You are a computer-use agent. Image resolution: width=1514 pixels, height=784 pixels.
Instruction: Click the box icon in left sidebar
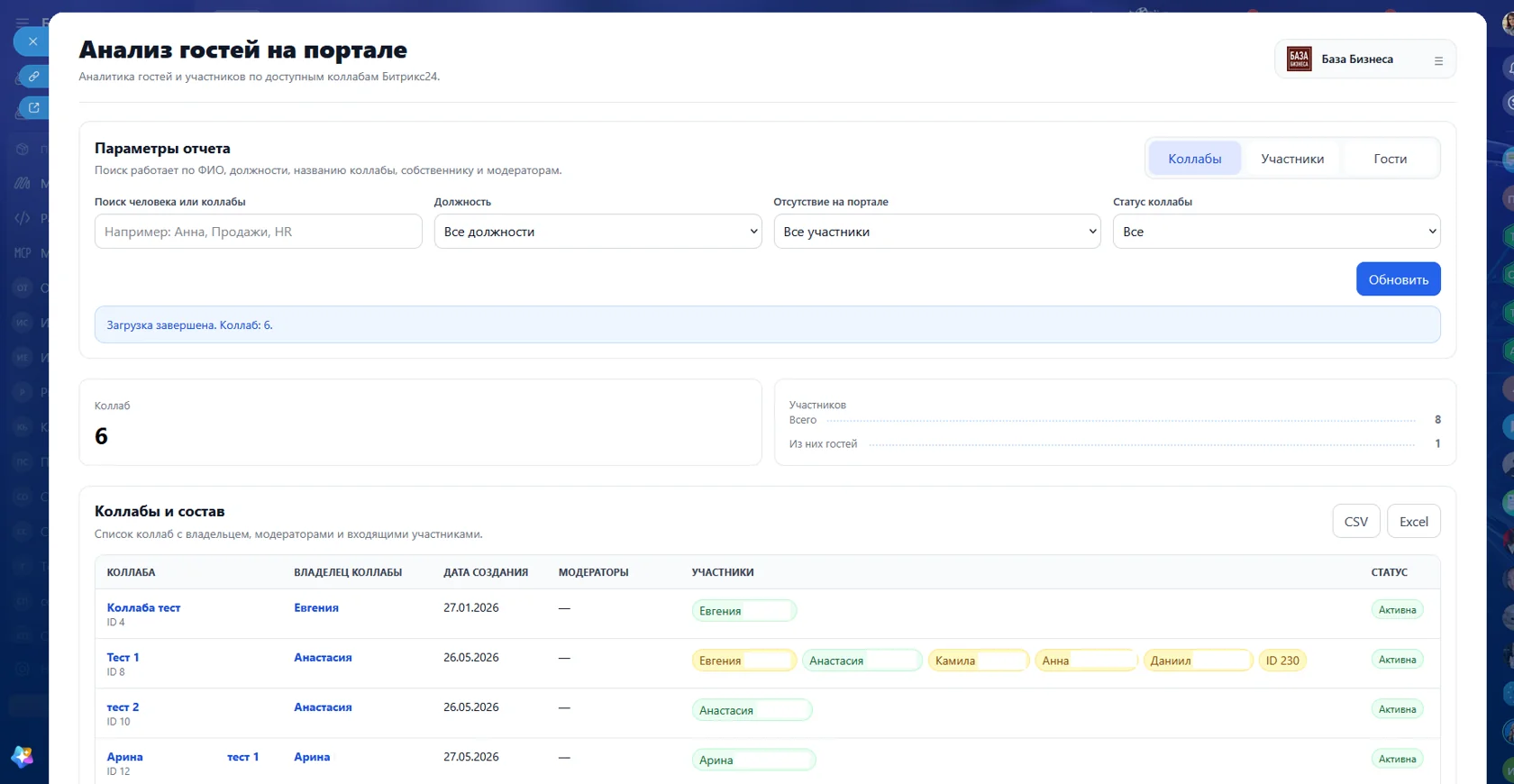point(23,149)
